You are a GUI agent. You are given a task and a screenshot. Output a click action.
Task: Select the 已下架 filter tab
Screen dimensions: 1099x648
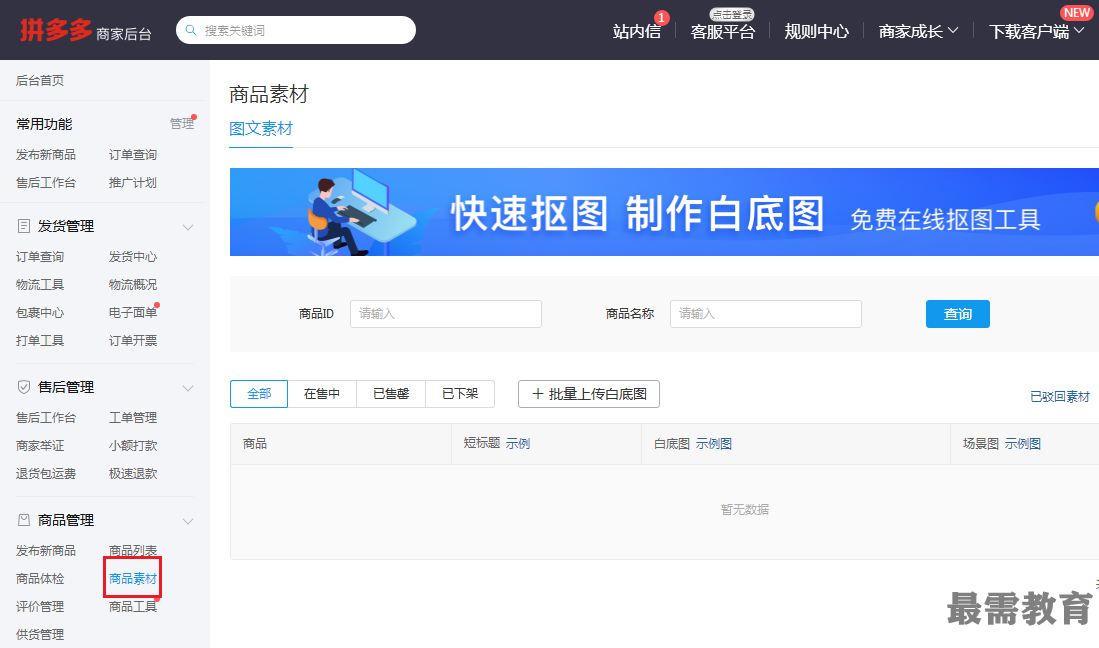(460, 394)
